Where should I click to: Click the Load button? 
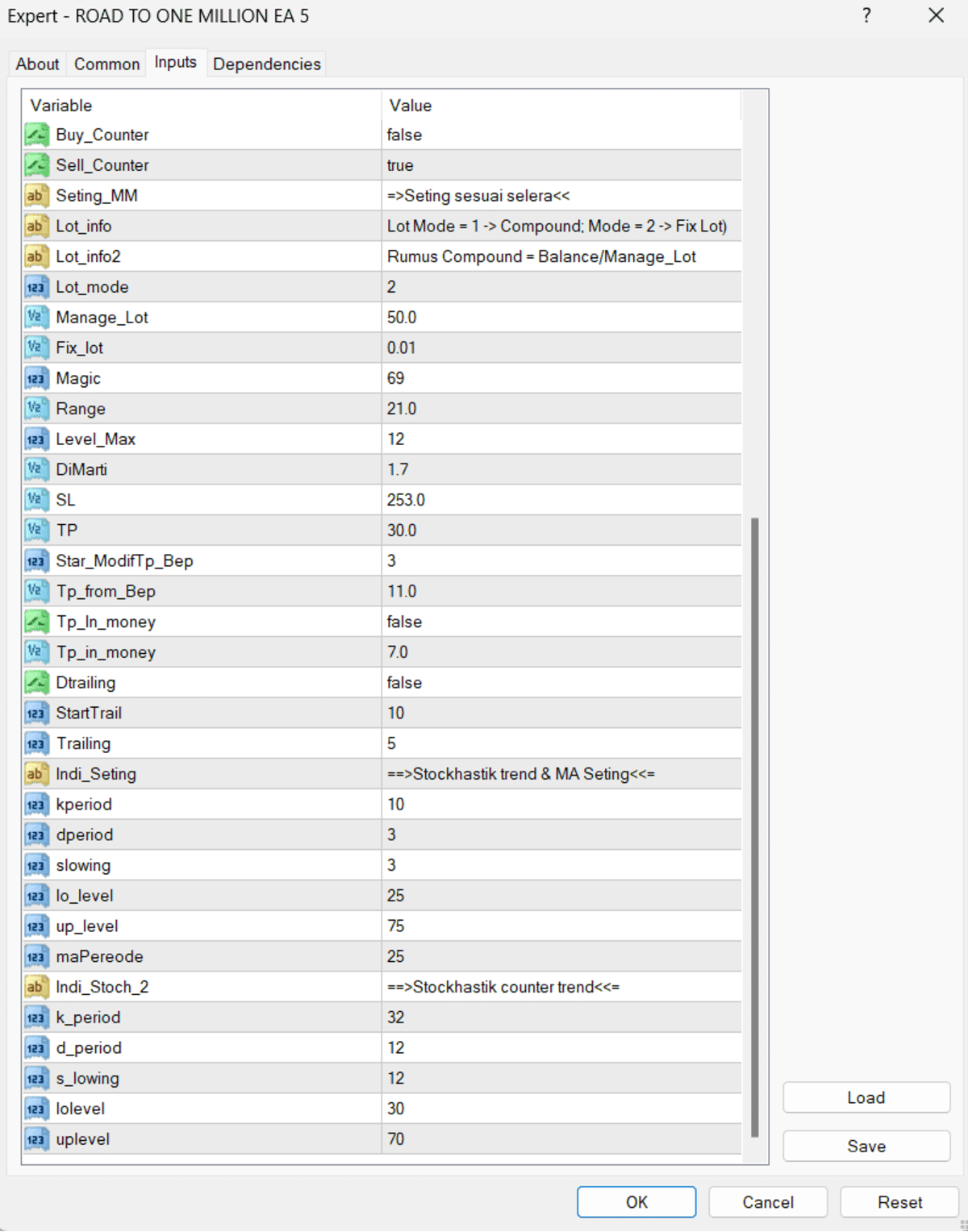[866, 1097]
